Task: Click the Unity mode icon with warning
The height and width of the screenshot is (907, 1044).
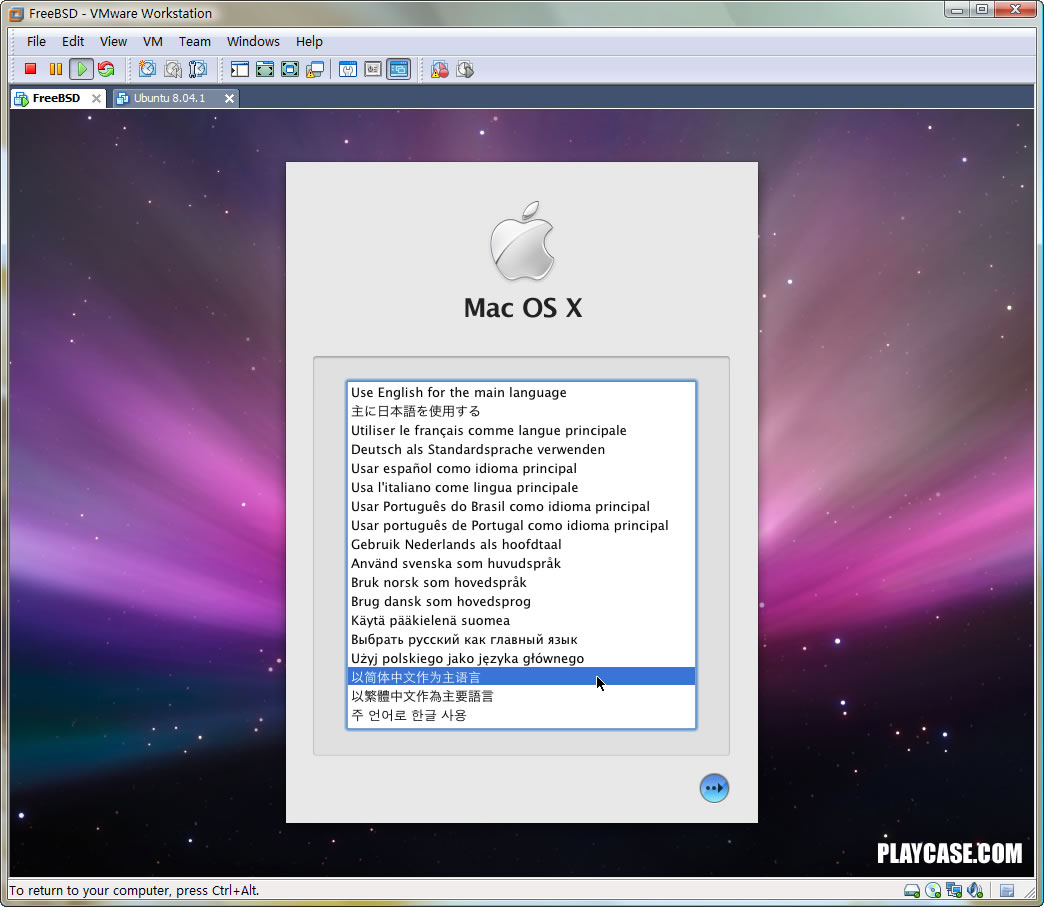Action: pyautogui.click(x=315, y=69)
